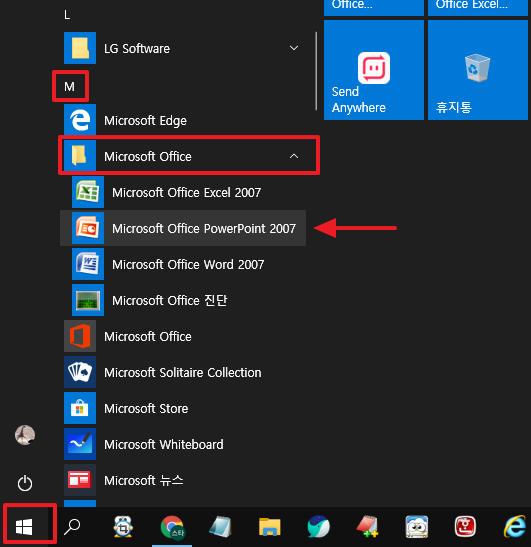The width and height of the screenshot is (531, 547).
Task: Click the "Microsoft Whiteboard" label text
Action: pos(164,444)
